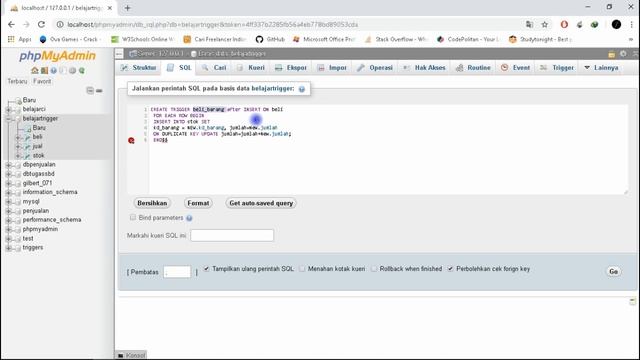Open the Kueri tab
The height and width of the screenshot is (360, 640).
[x=251, y=68]
